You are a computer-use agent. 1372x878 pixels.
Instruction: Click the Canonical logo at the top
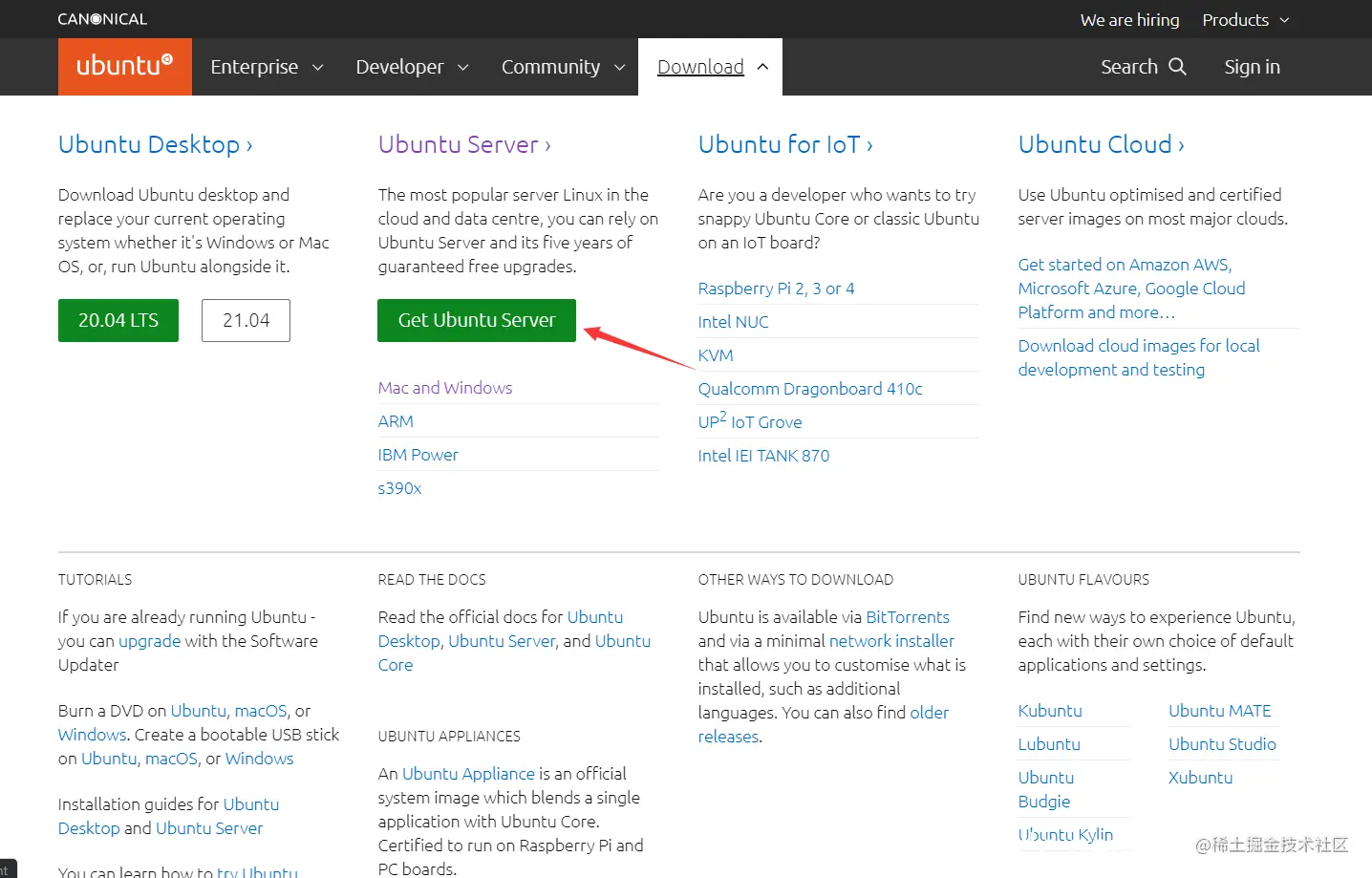[x=102, y=19]
